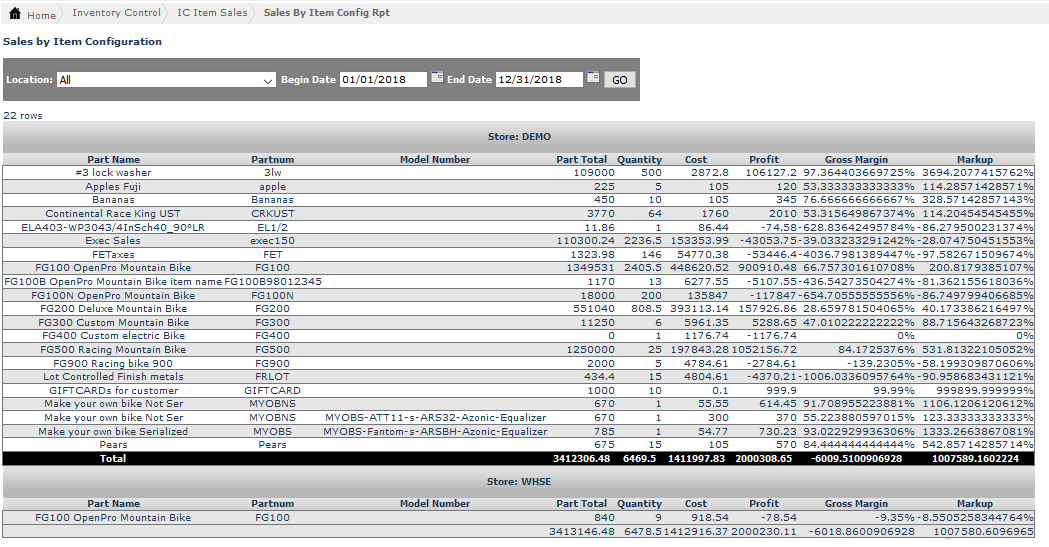The height and width of the screenshot is (547, 1049).
Task: Click the FG500 Racing Mountain Bike entry
Action: coord(113,350)
